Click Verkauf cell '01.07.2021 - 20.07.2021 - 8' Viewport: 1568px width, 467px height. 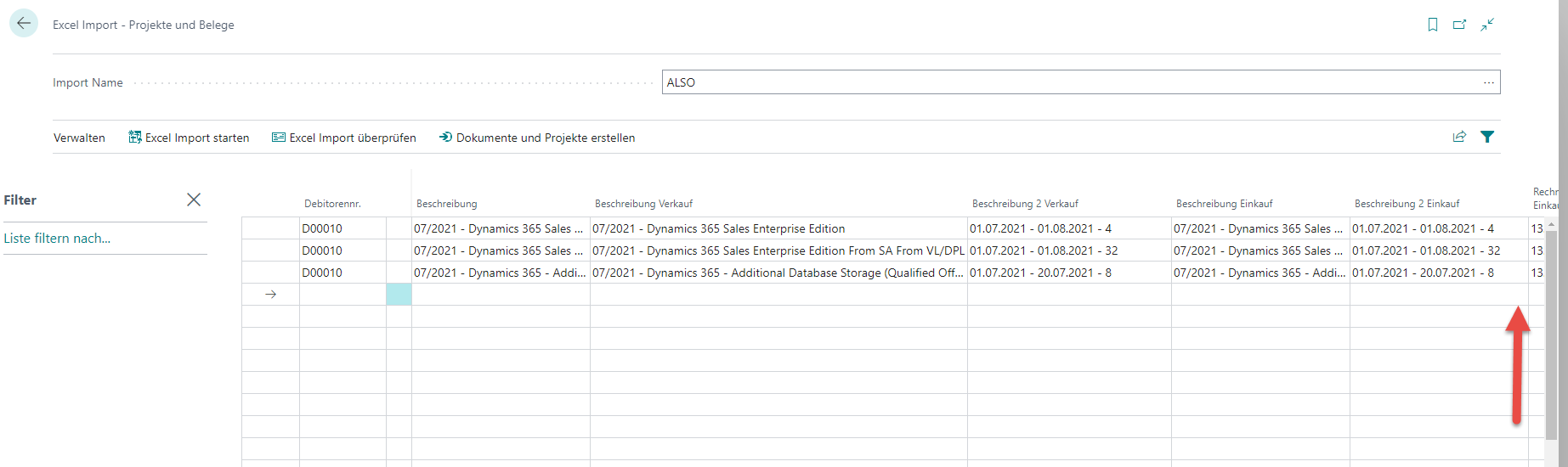pos(1069,273)
